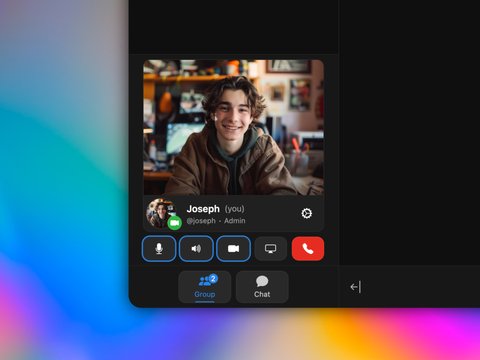Open the Chat tab
This screenshot has width=480, height=360.
coord(262,287)
